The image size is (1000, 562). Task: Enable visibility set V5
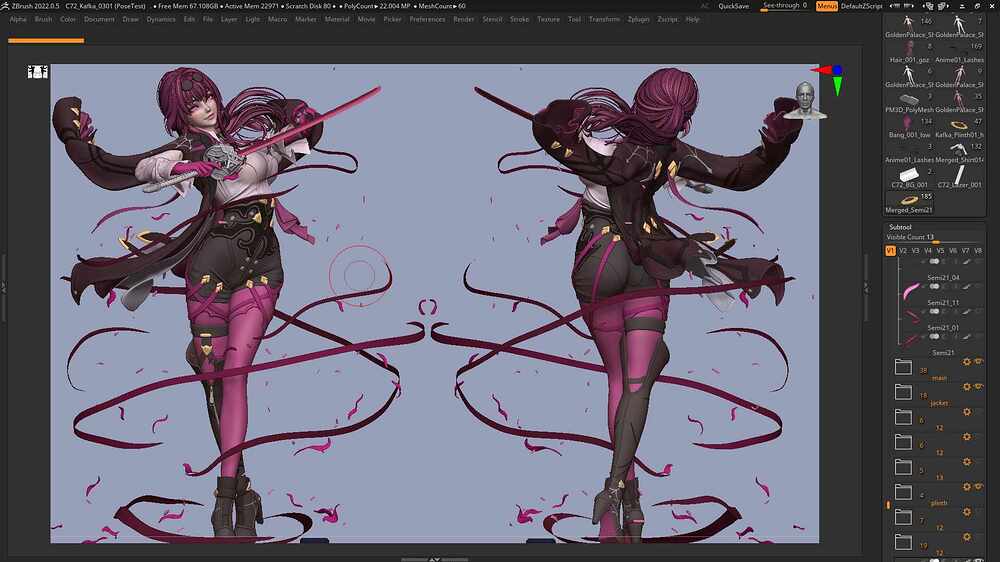point(940,251)
